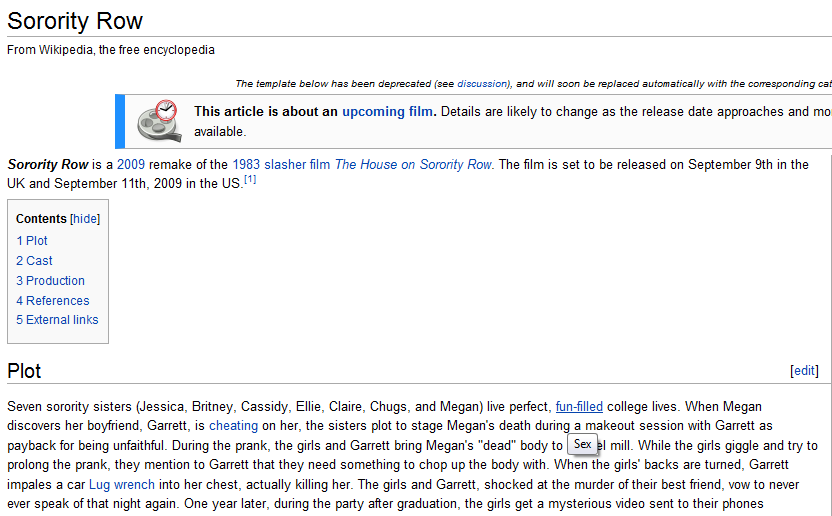
Task: Jump to '5 External links' in Contents
Action: 57,320
